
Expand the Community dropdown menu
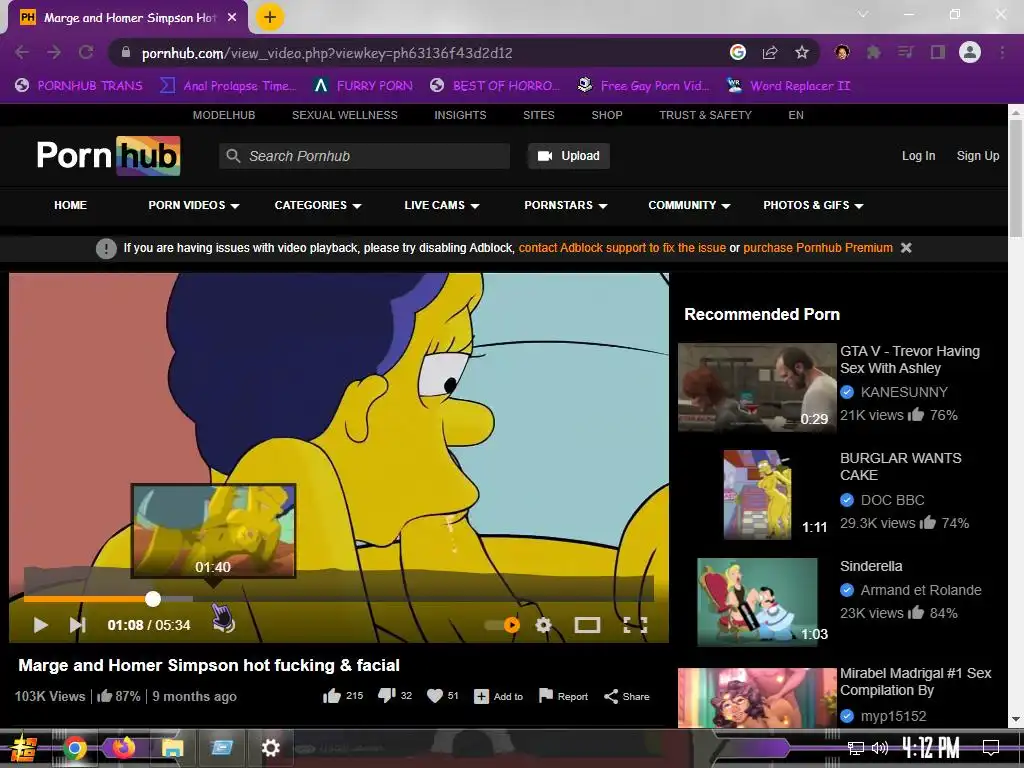(x=689, y=205)
